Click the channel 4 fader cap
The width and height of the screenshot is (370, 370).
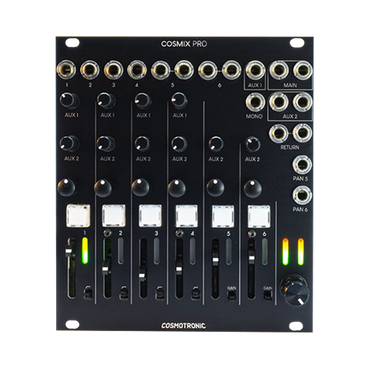pos(179,269)
